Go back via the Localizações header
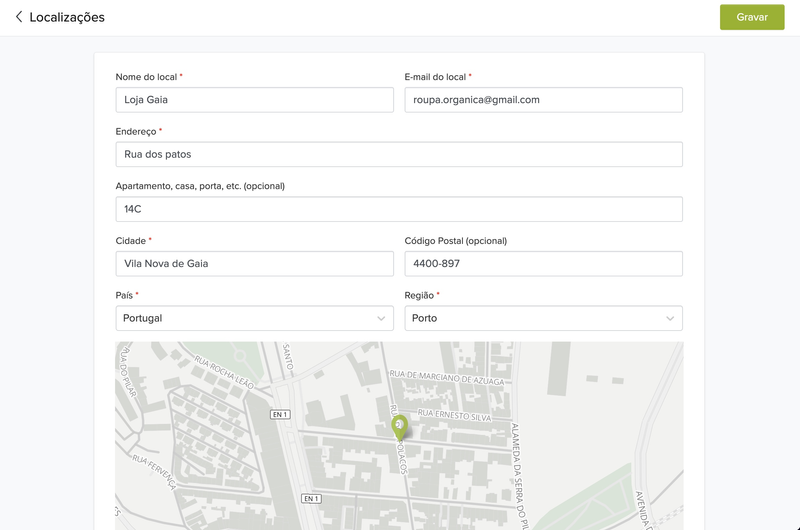This screenshot has width=800, height=530. pyautogui.click(x=67, y=17)
